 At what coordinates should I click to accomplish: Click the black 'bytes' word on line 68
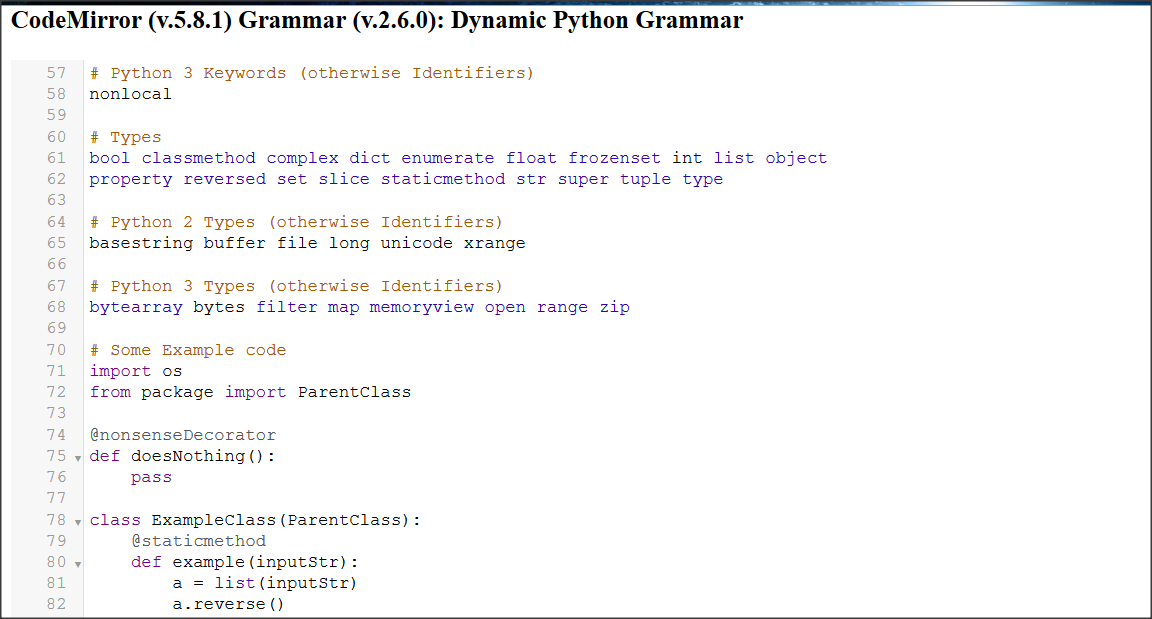click(x=220, y=308)
